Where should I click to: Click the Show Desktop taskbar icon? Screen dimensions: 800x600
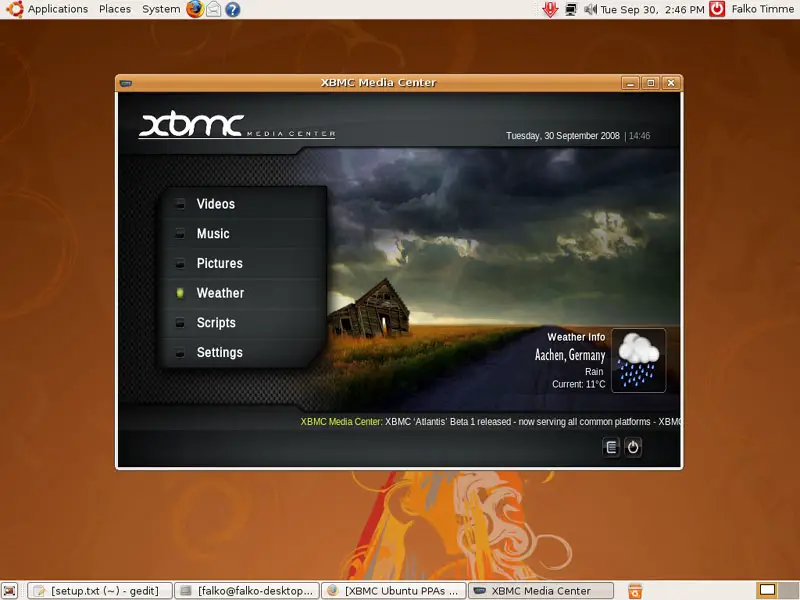point(10,591)
